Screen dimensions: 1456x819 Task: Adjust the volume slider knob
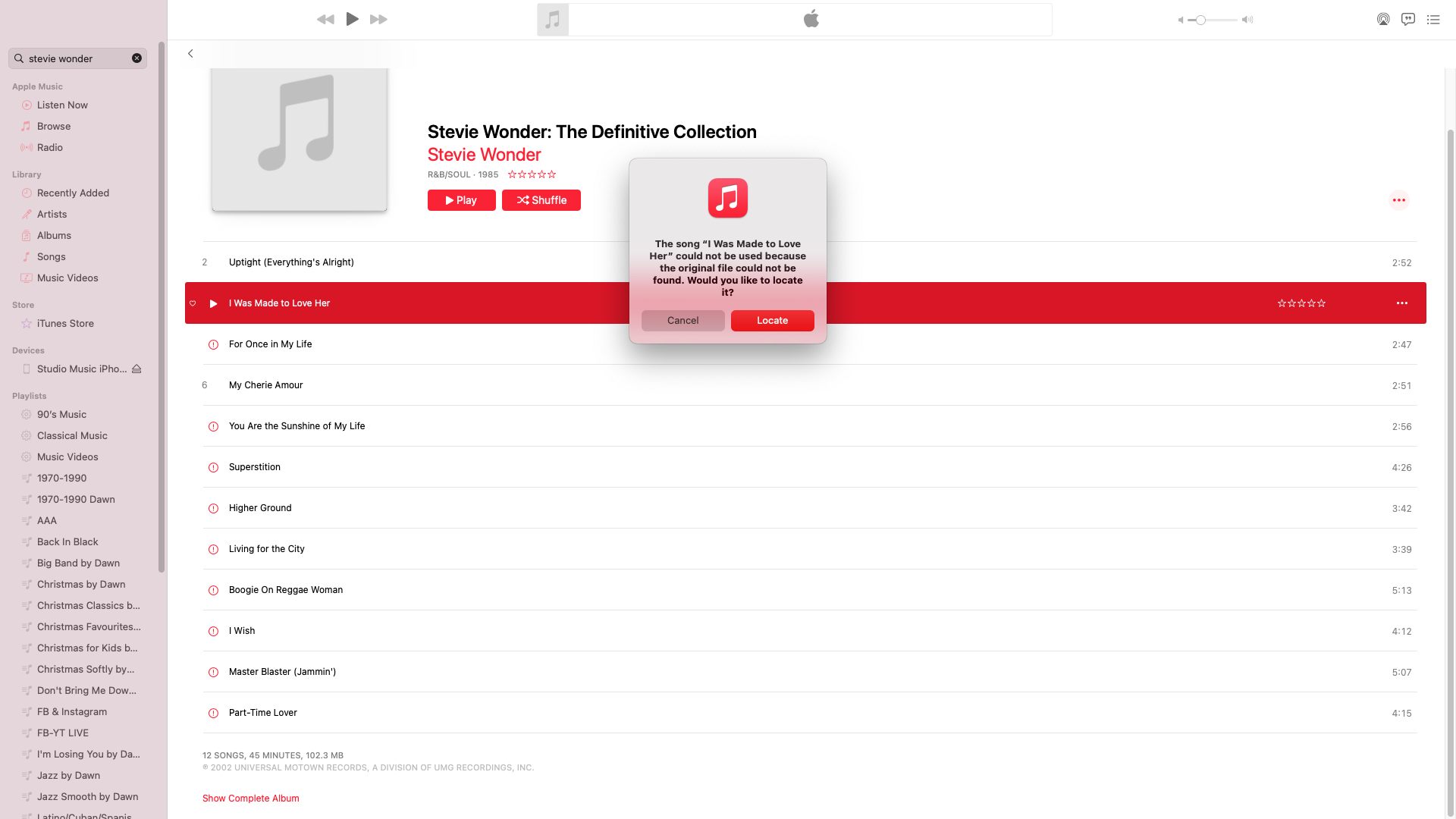click(1200, 20)
